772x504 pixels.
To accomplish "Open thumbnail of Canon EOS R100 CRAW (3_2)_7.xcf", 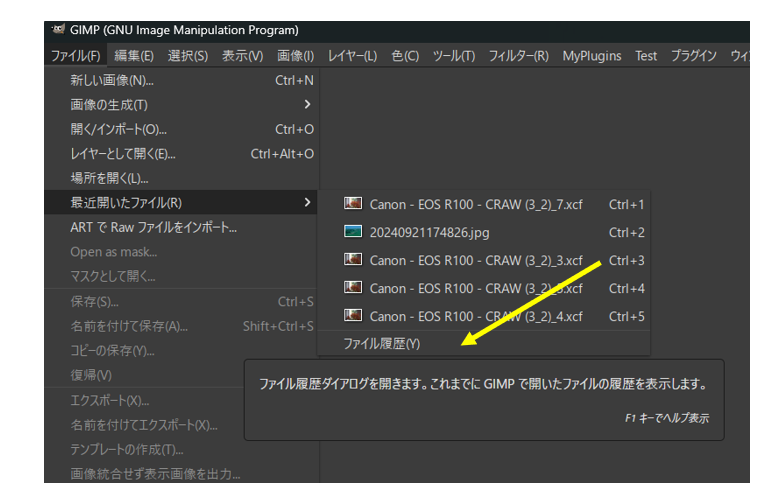I will (353, 203).
